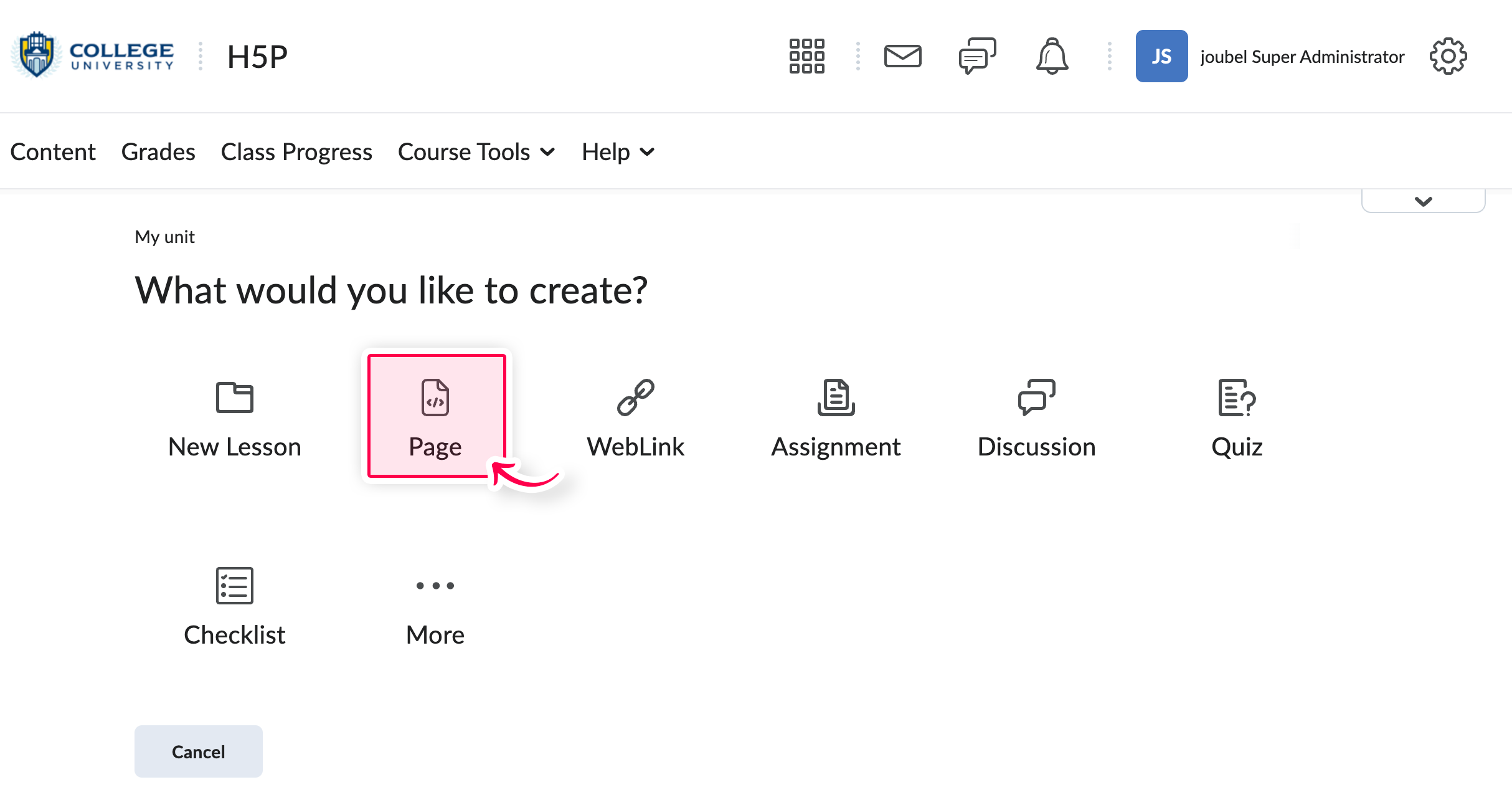This screenshot has width=1512, height=810.
Task: Go to the Content tab
Action: tap(53, 152)
